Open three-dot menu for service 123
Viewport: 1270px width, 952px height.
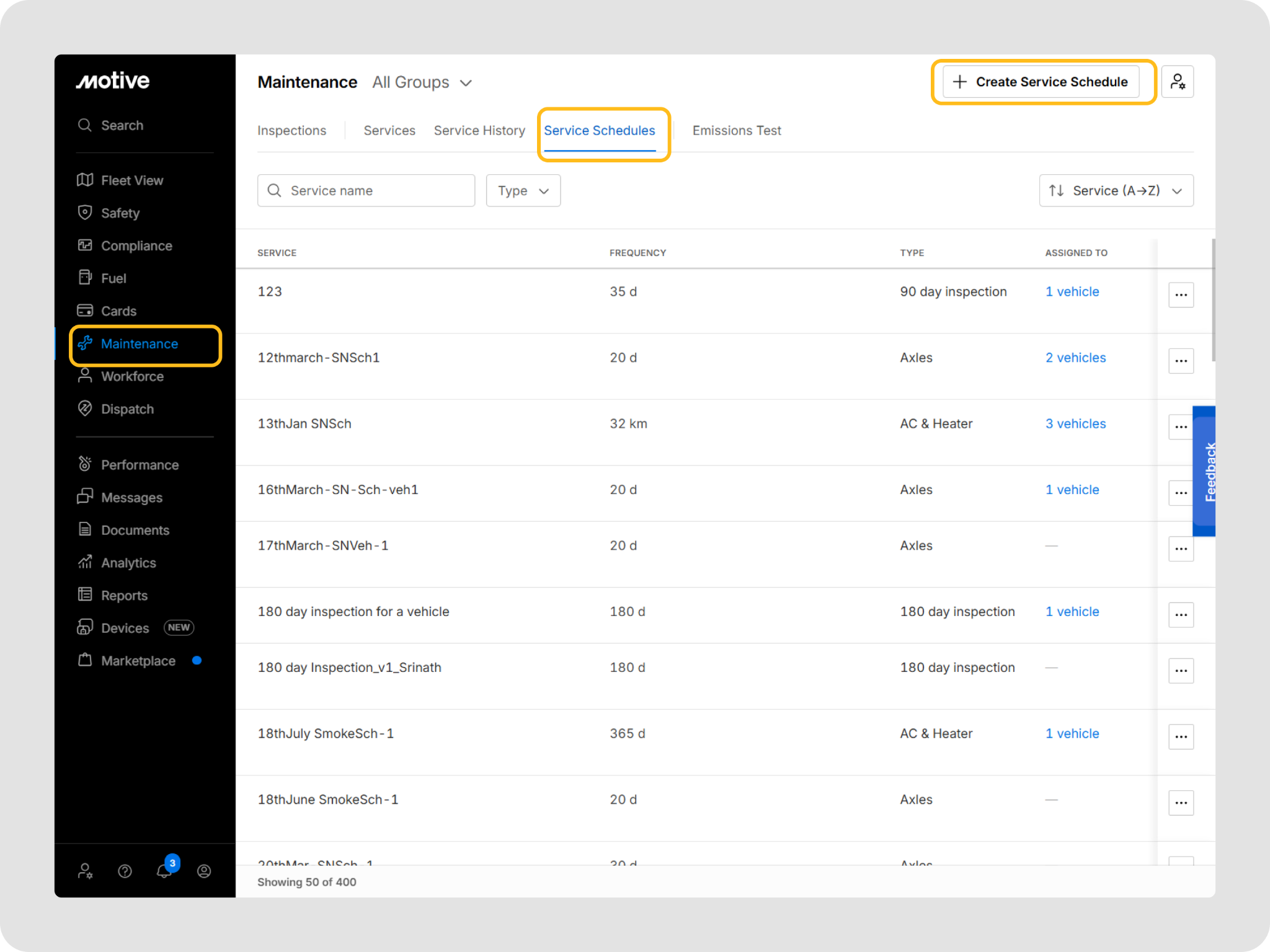[x=1181, y=295]
